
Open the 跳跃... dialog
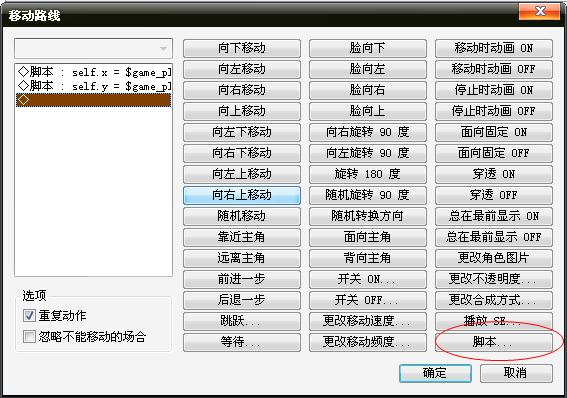click(242, 321)
